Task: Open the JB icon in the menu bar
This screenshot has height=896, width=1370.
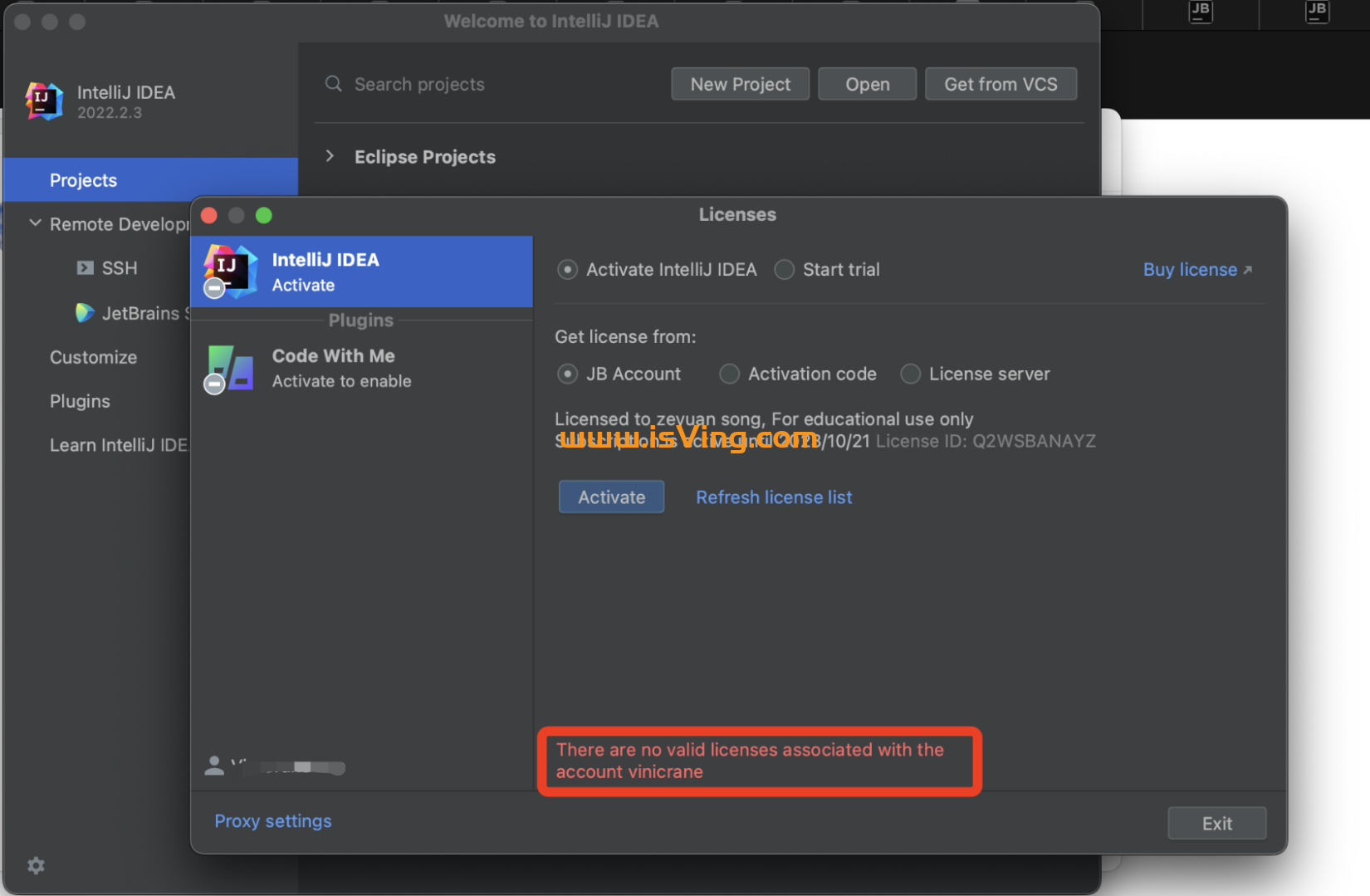Action: (1200, 12)
